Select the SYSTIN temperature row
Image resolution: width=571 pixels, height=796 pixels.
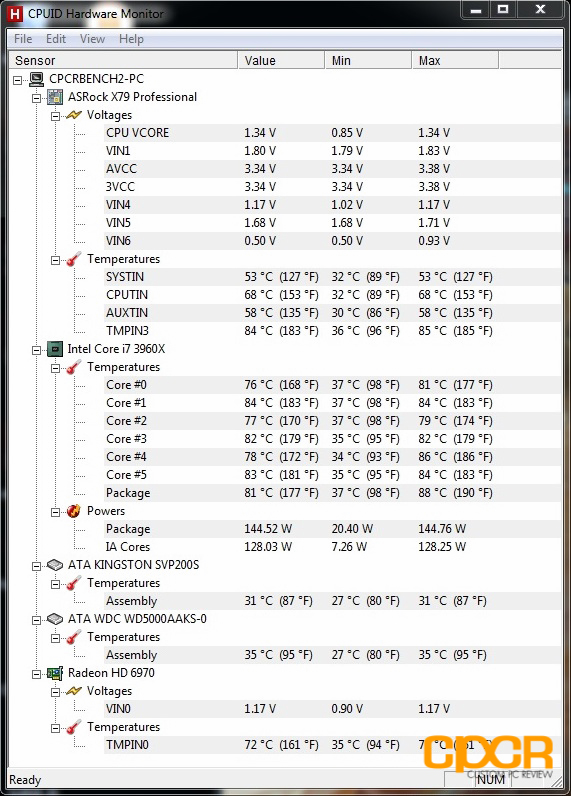(x=333, y=277)
